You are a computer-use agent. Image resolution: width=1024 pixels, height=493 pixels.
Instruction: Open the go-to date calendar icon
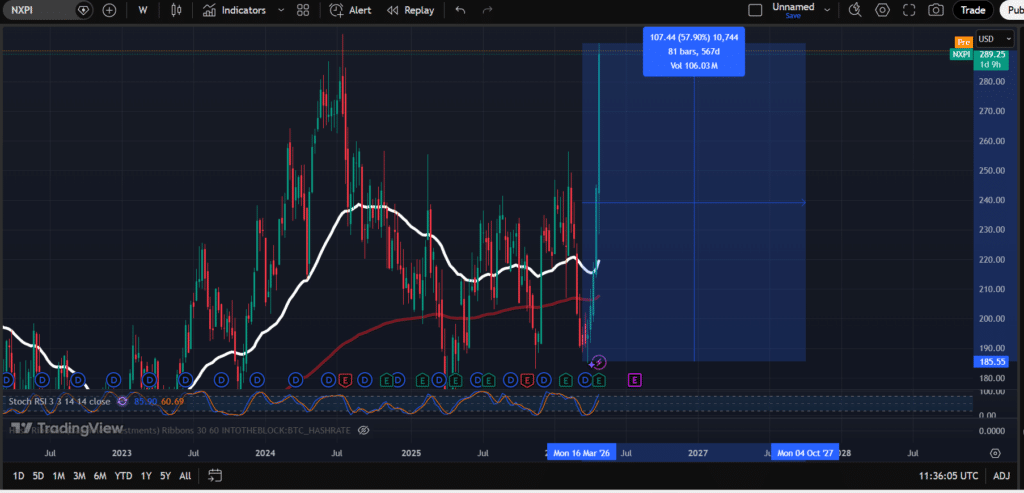pyautogui.click(x=216, y=475)
